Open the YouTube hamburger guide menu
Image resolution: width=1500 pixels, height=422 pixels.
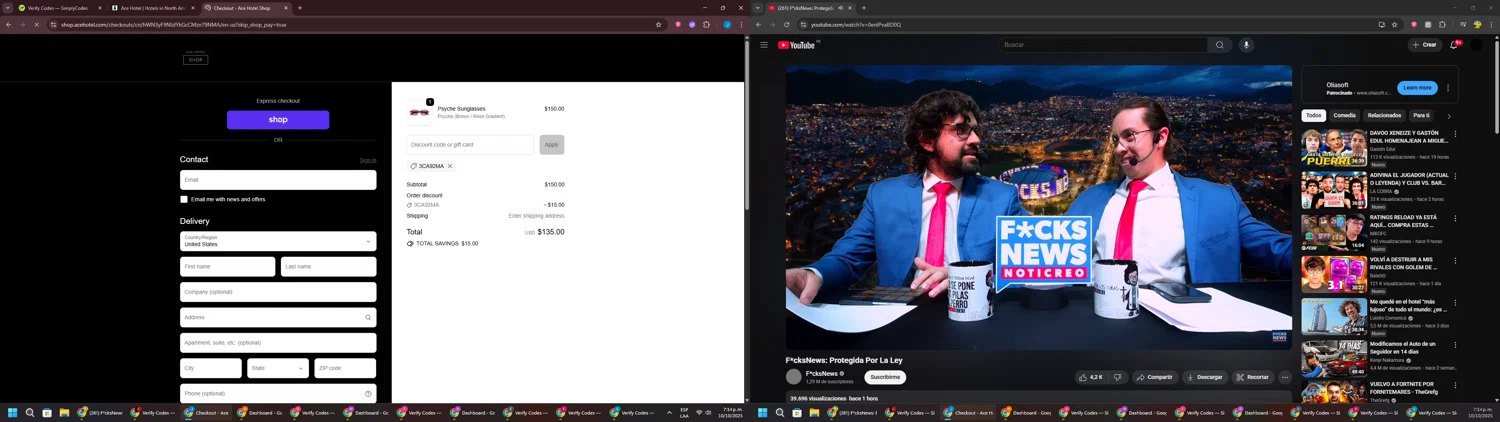[x=764, y=45]
